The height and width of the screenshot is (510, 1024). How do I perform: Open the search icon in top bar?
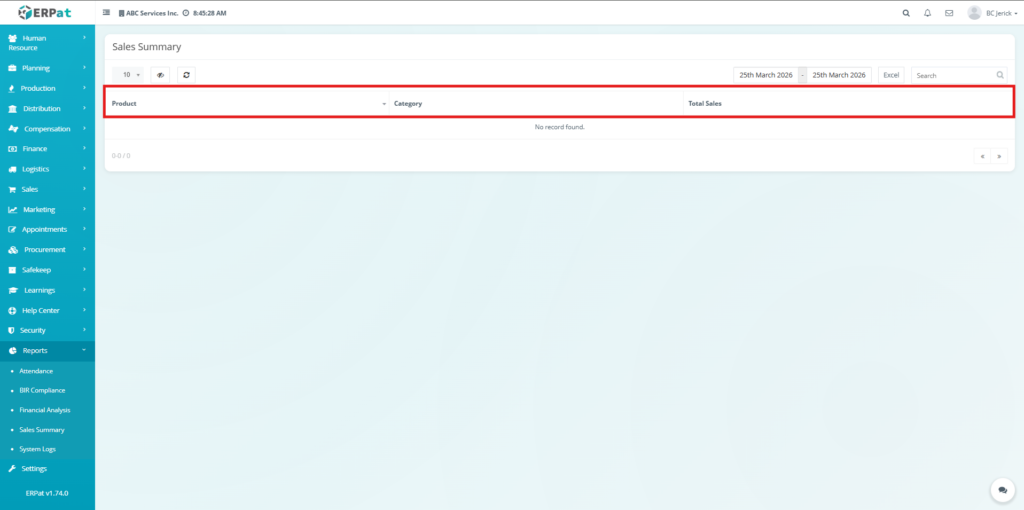906,13
